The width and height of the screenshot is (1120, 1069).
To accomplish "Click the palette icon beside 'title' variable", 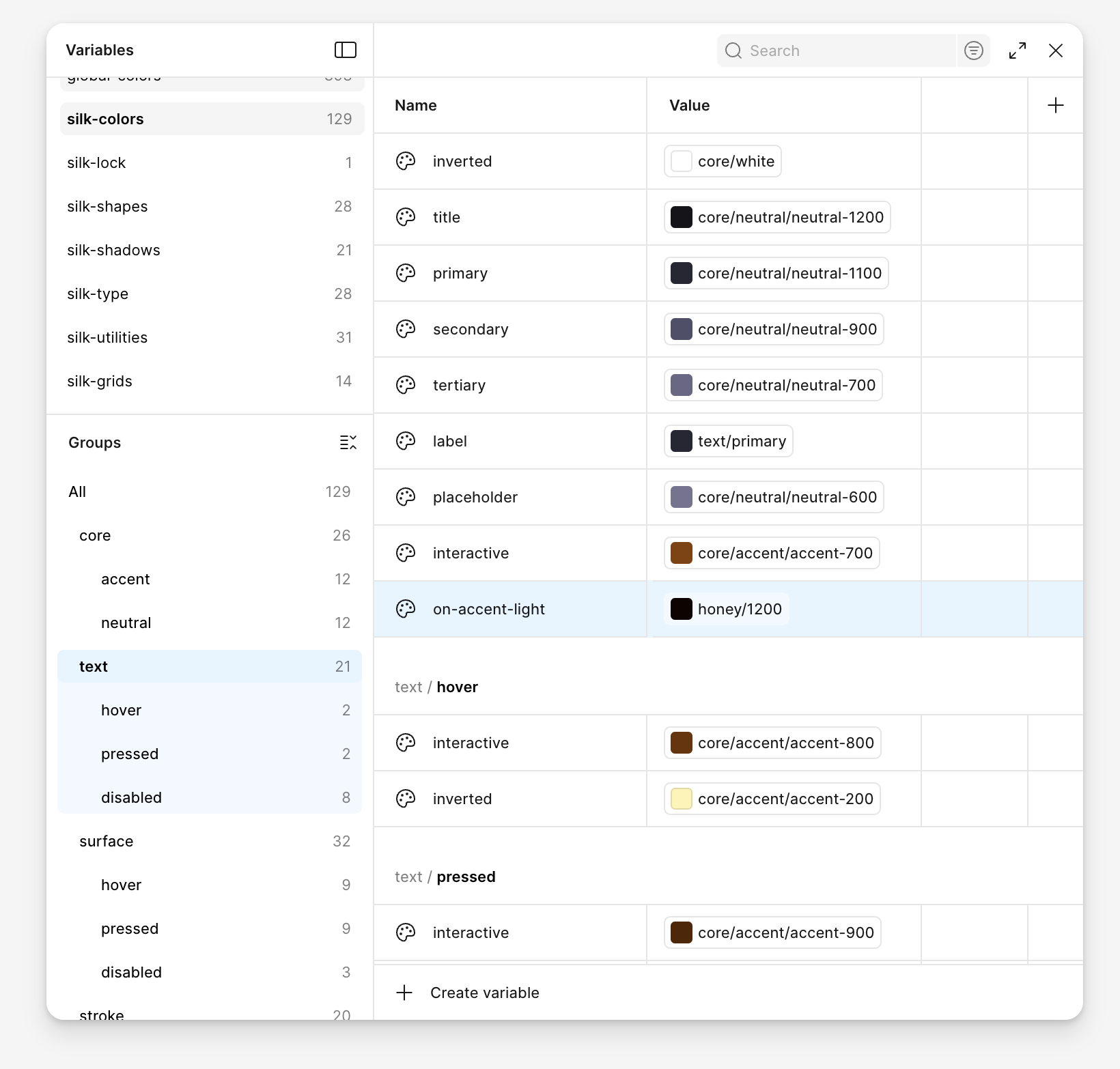I will coord(406,217).
